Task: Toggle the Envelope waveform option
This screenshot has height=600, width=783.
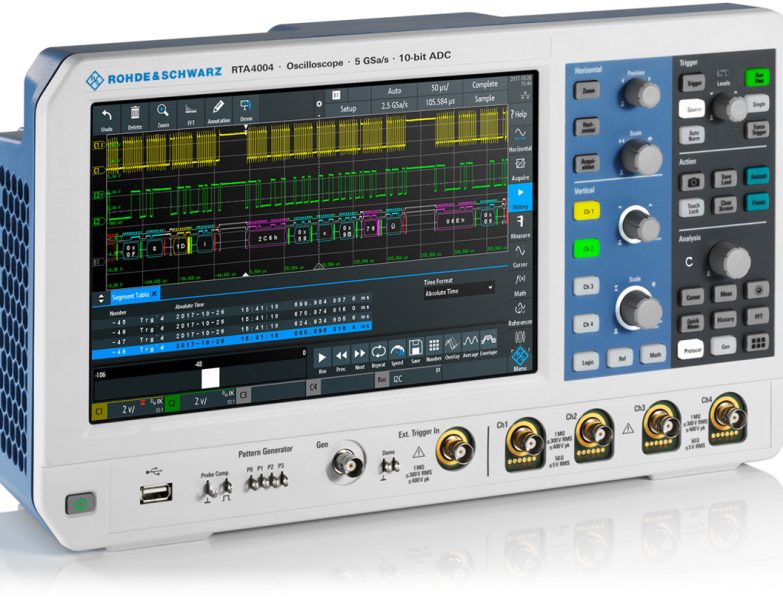Action: tap(488, 341)
